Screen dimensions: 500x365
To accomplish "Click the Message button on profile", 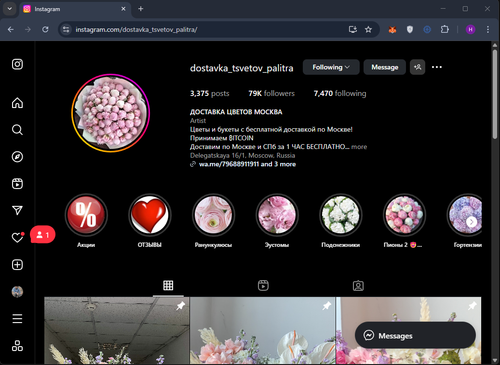I will (x=385, y=67).
